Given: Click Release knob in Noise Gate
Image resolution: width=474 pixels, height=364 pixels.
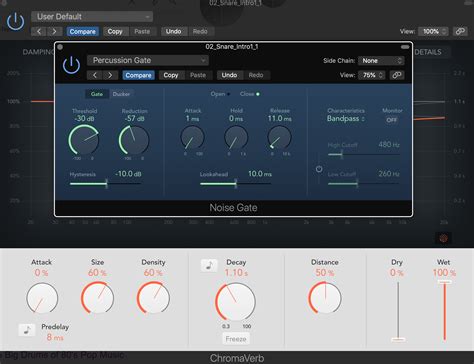Looking at the screenshot, I should [279, 138].
